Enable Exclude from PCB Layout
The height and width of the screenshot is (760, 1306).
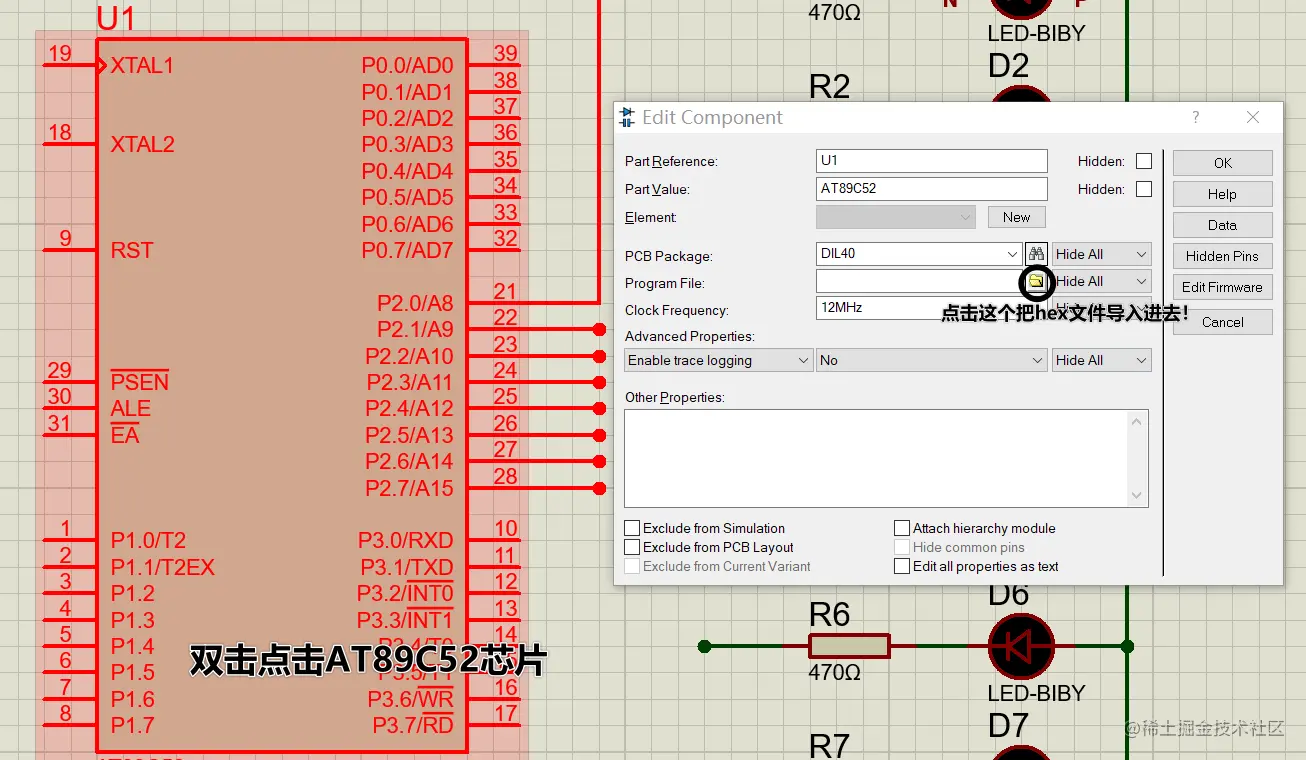coord(632,547)
